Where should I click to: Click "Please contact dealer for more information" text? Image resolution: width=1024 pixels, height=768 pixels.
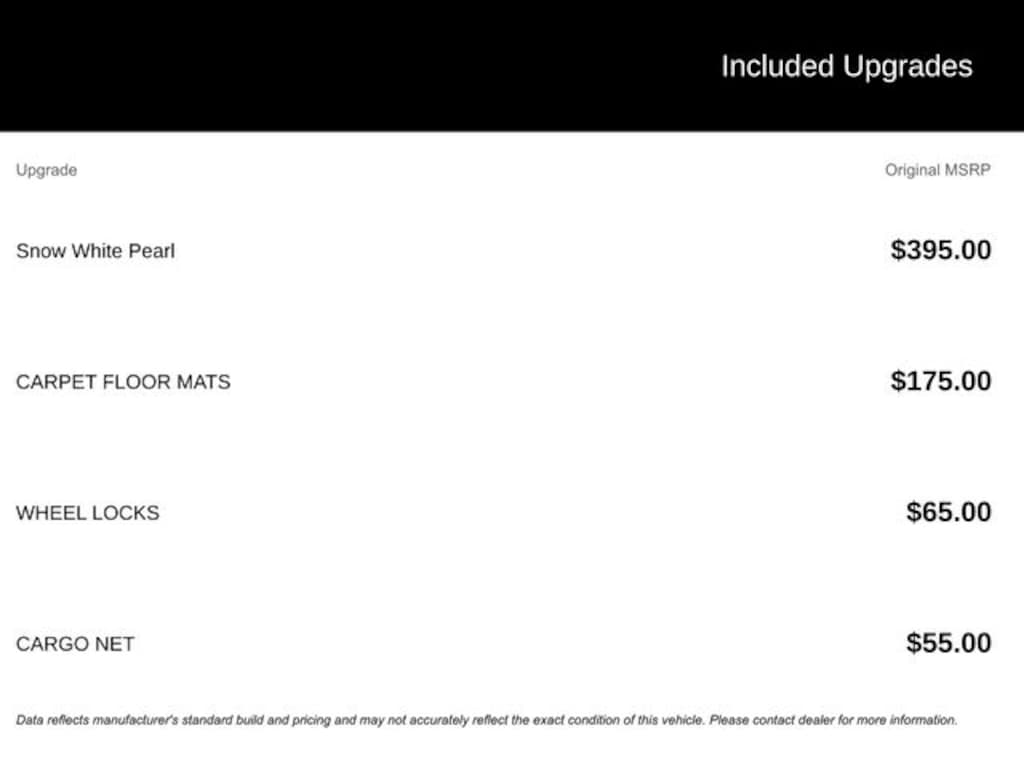click(x=833, y=719)
